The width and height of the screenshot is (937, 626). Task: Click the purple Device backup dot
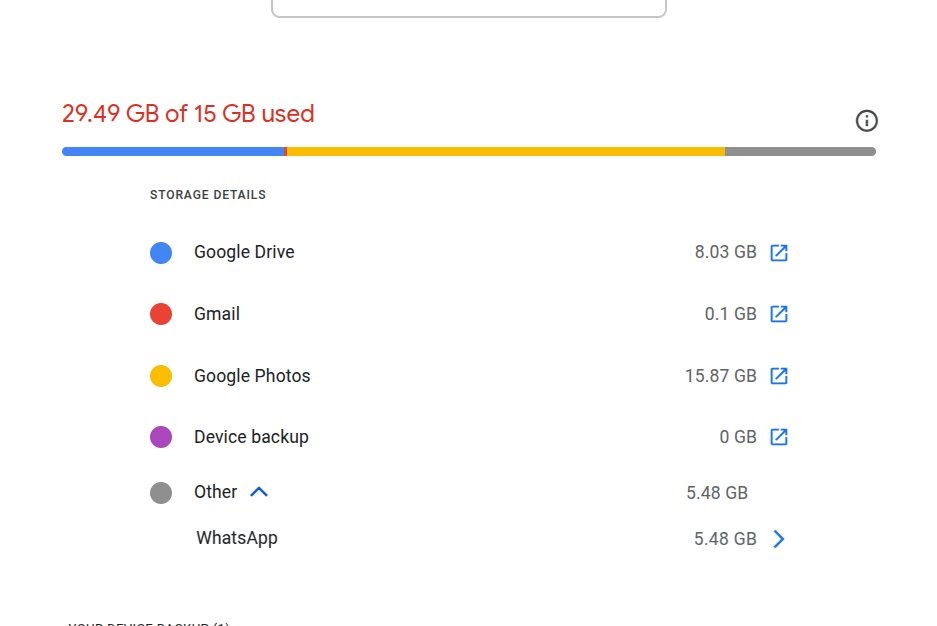pyautogui.click(x=161, y=437)
